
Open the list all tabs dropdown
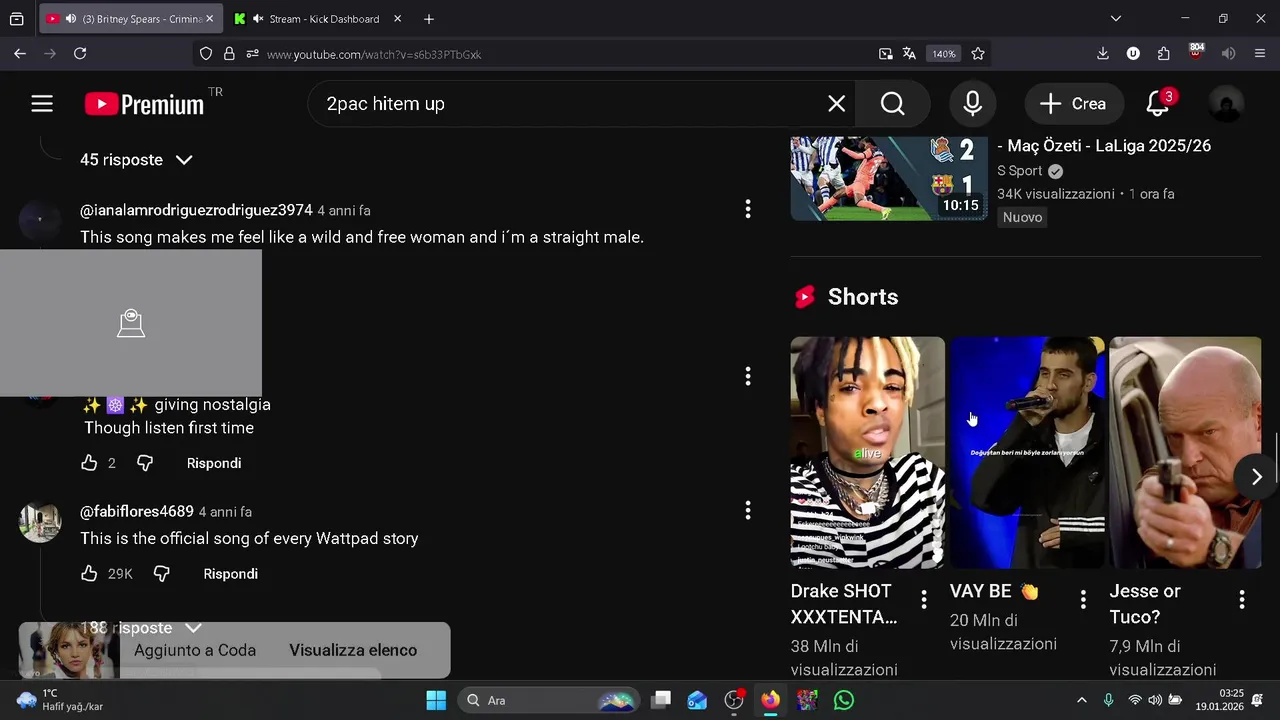(x=1116, y=19)
